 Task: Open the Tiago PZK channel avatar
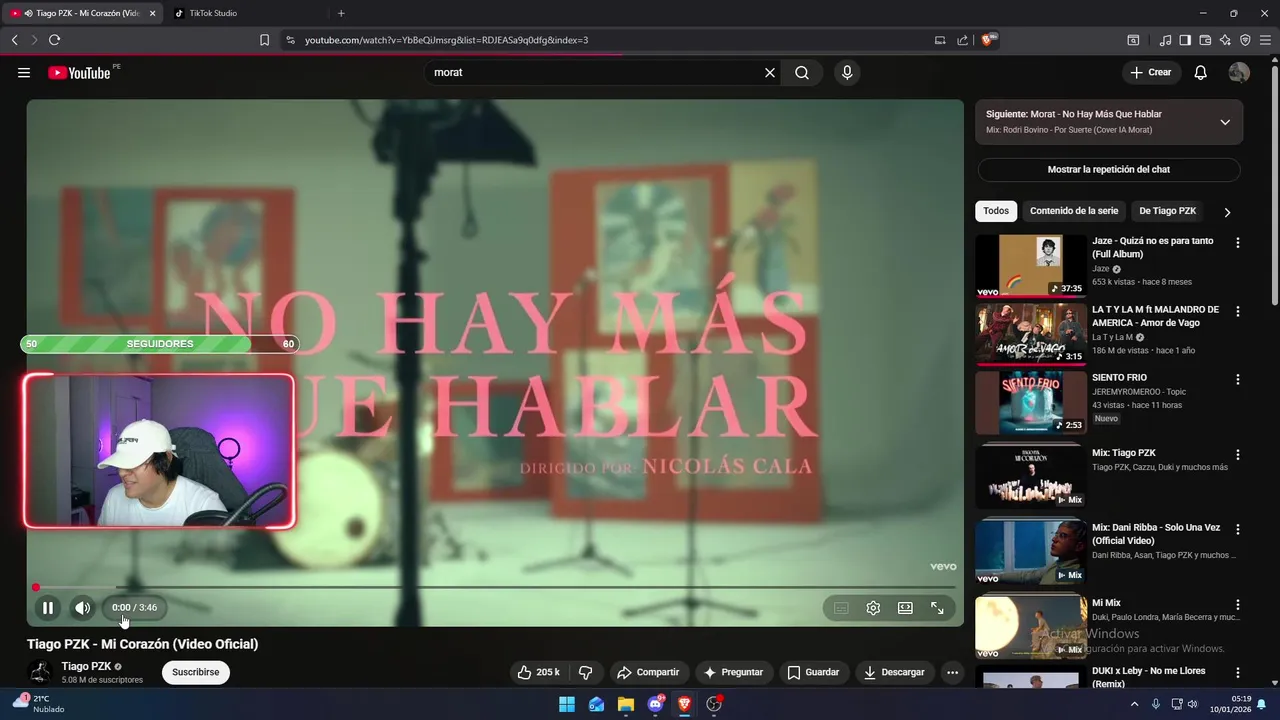[x=41, y=672]
